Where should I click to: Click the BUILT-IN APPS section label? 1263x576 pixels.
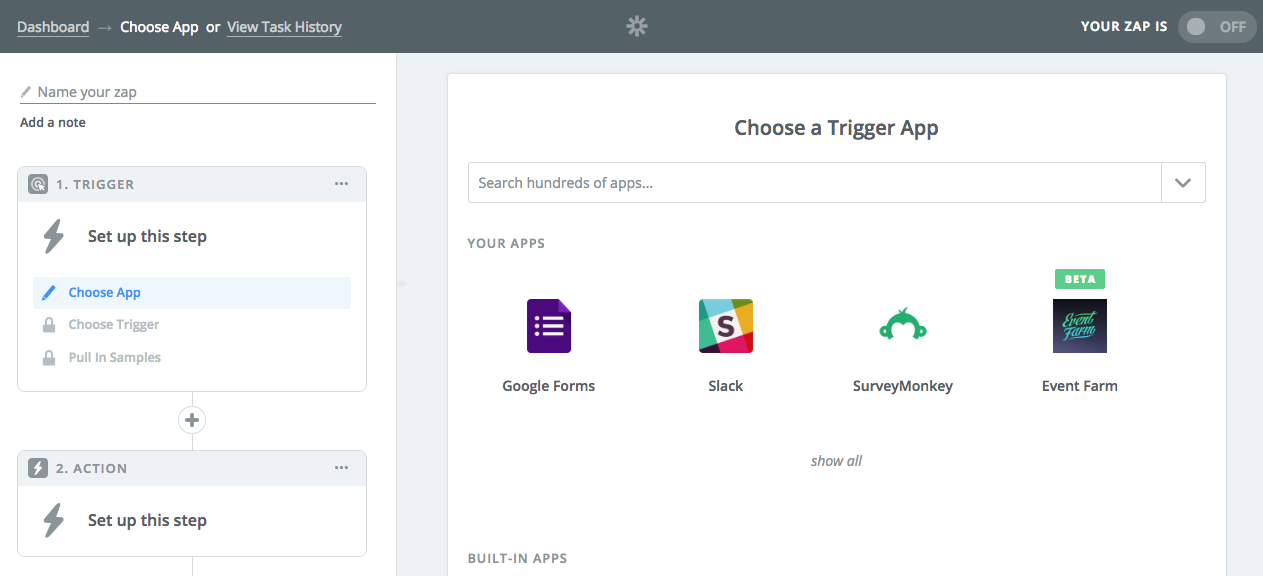517,558
